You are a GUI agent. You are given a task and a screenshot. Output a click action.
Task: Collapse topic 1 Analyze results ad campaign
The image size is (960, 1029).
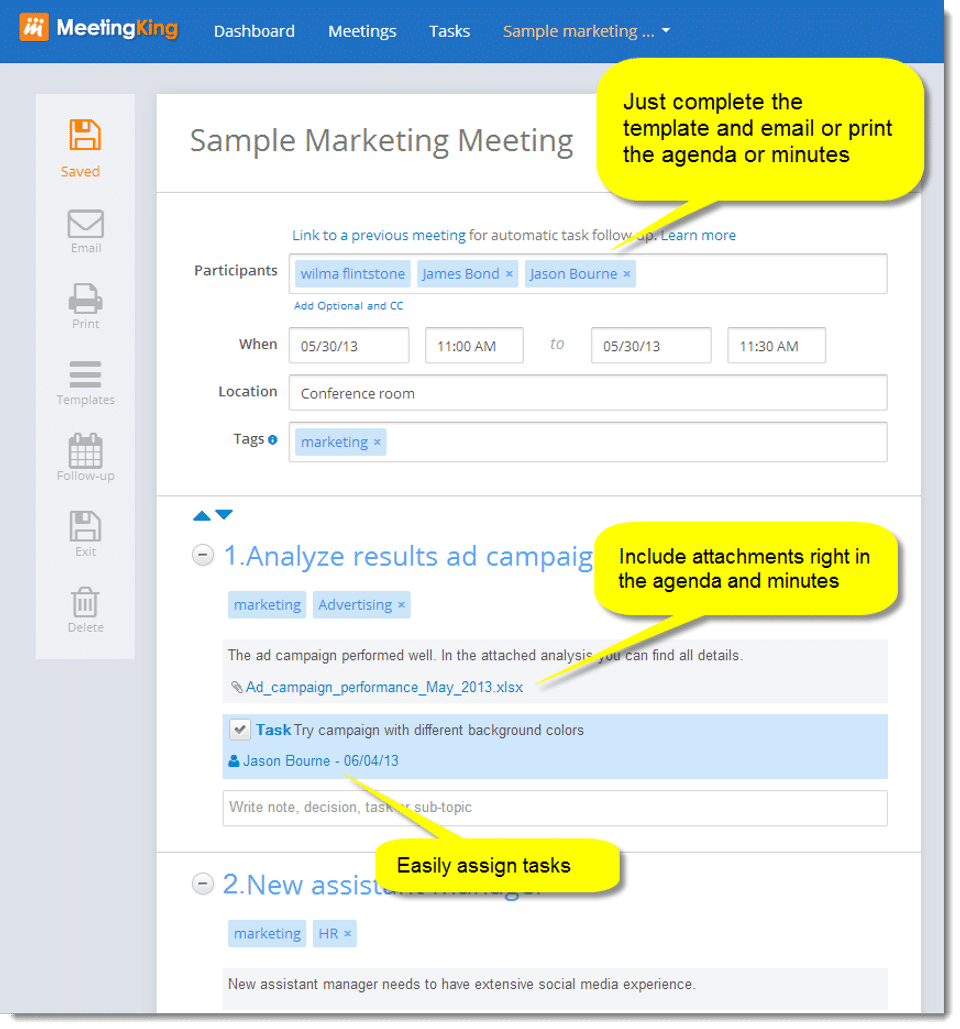(x=203, y=555)
